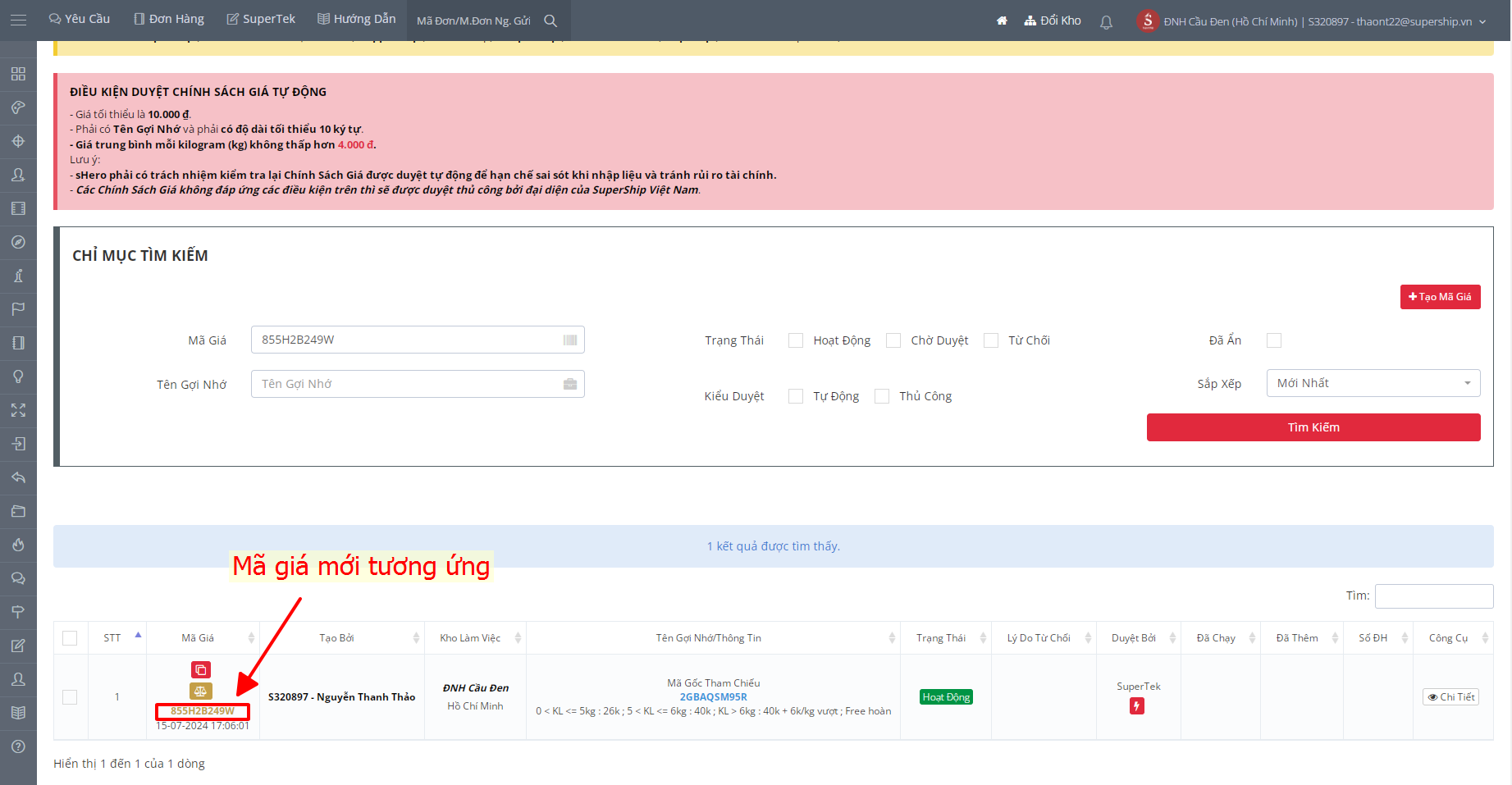Viewport: 1512px width, 785px height.
Task: Click the expand arrows icon in sidebar
Action: [x=18, y=410]
